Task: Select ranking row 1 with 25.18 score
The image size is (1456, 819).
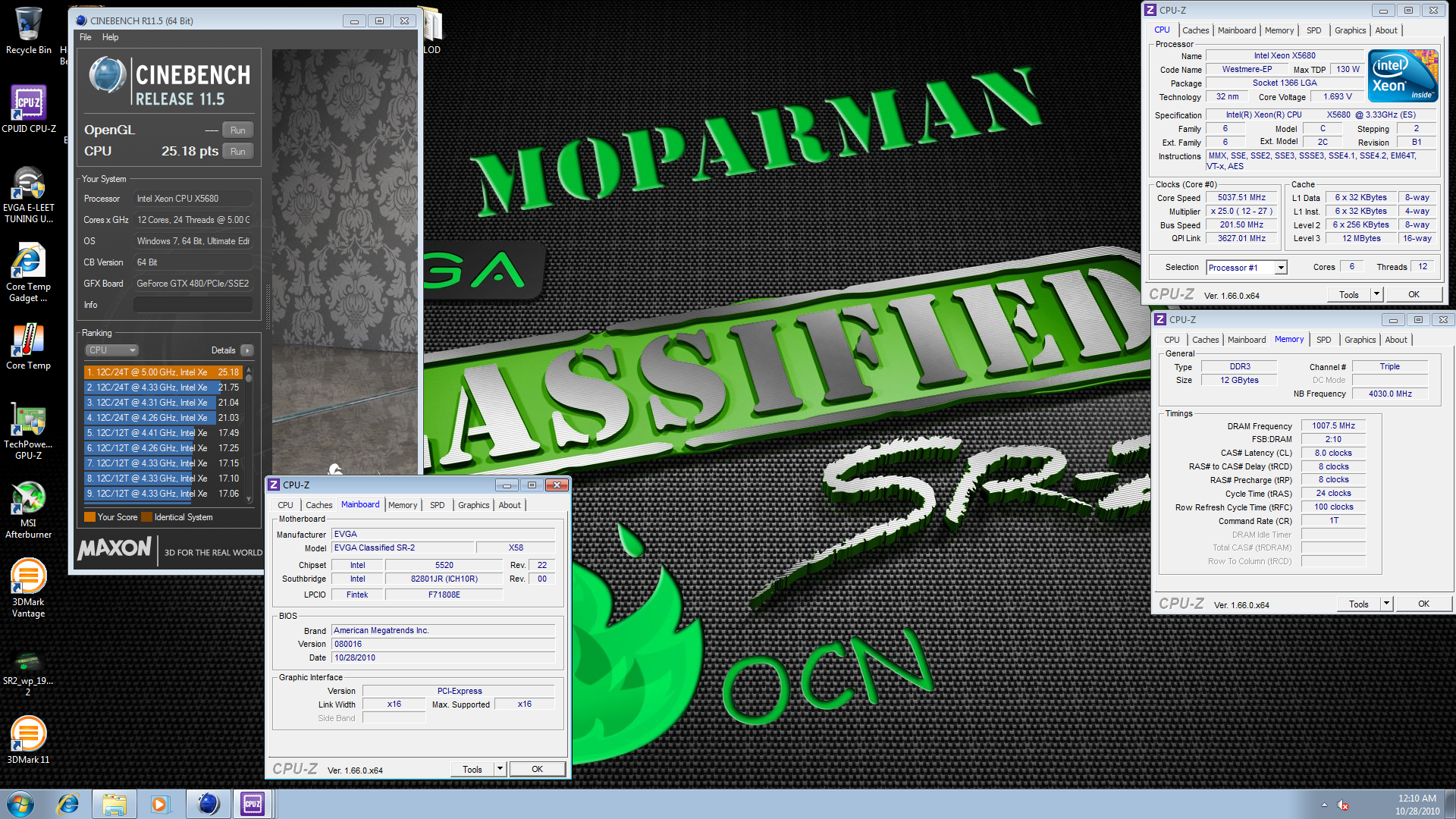Action: 163,372
